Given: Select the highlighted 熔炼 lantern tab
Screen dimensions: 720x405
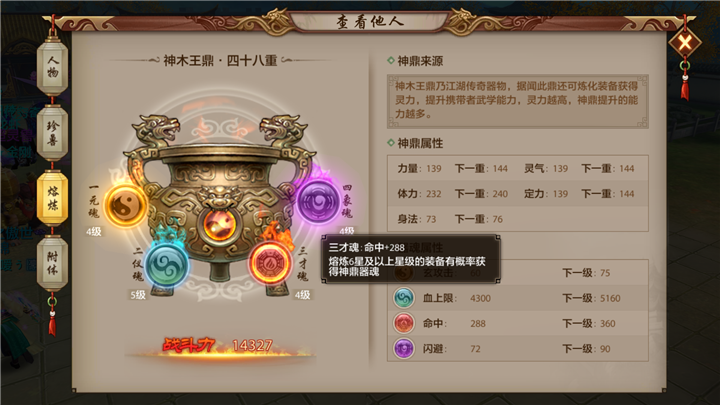Looking at the screenshot, I should (52, 198).
